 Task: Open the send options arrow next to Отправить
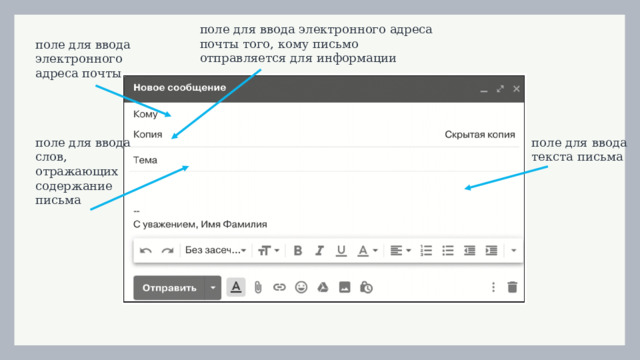point(213,288)
